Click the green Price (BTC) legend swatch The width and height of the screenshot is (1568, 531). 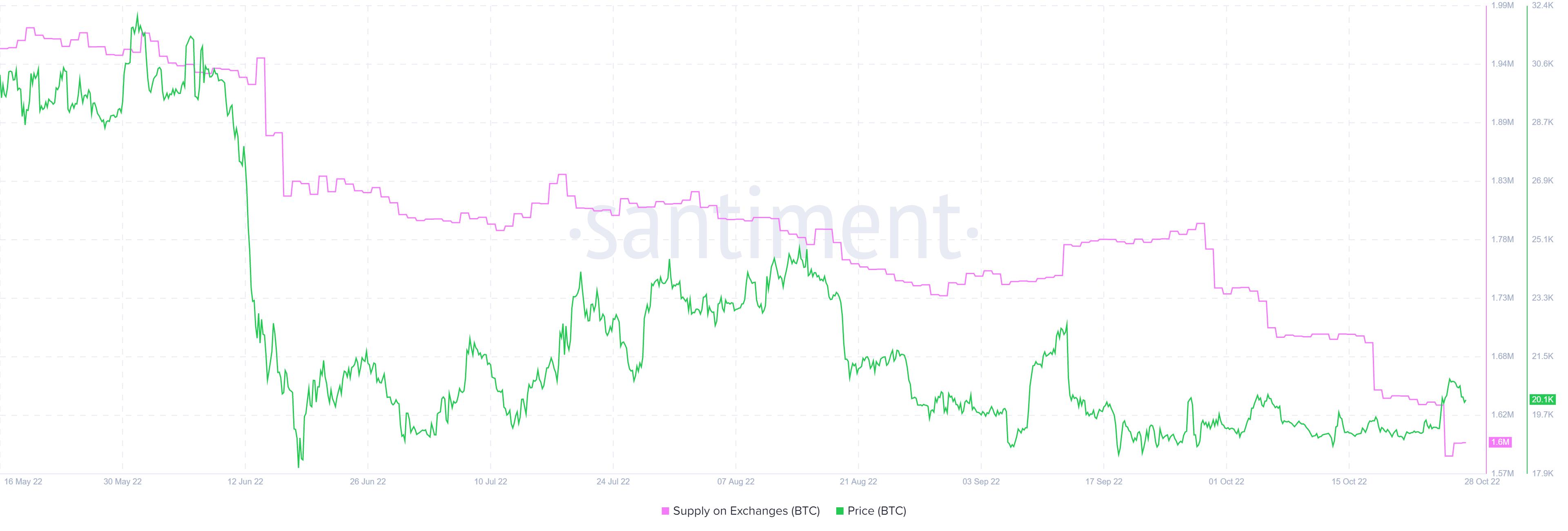(x=840, y=511)
